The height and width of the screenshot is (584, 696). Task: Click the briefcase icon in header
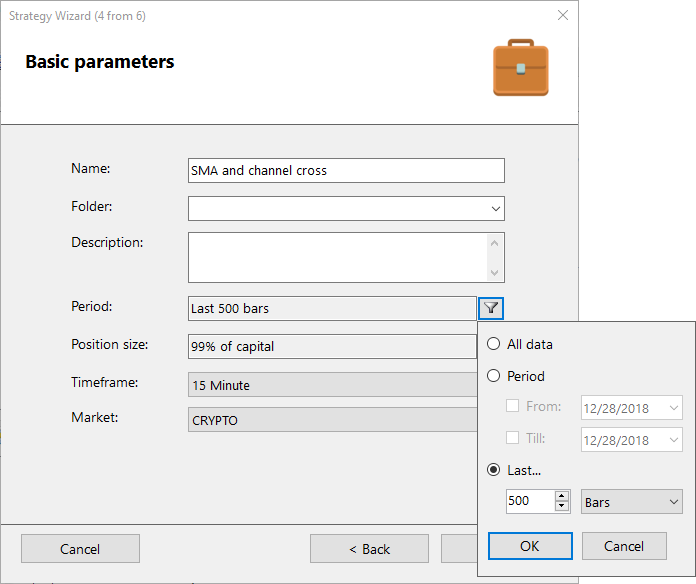tap(520, 68)
